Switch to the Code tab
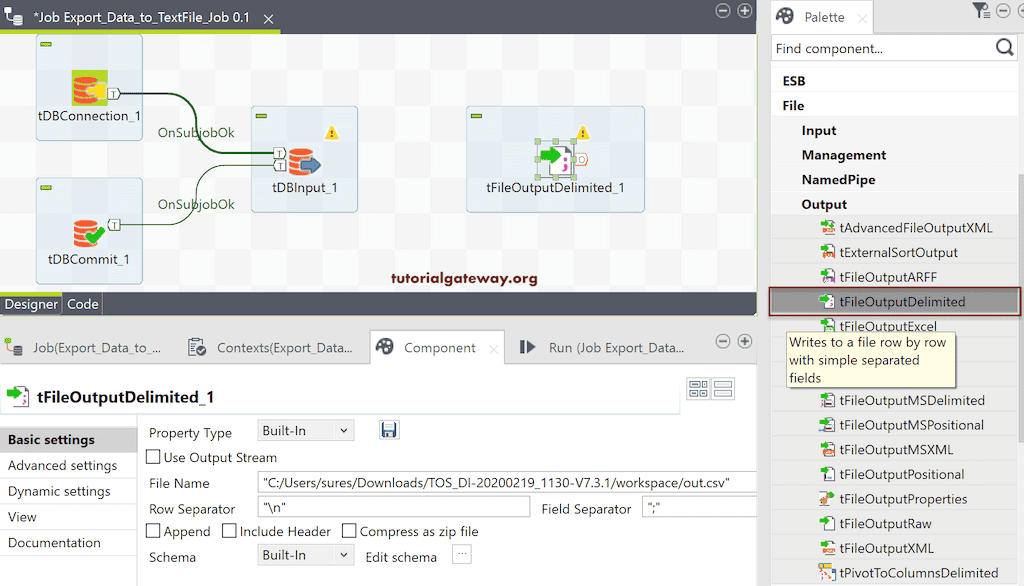 tap(82, 303)
